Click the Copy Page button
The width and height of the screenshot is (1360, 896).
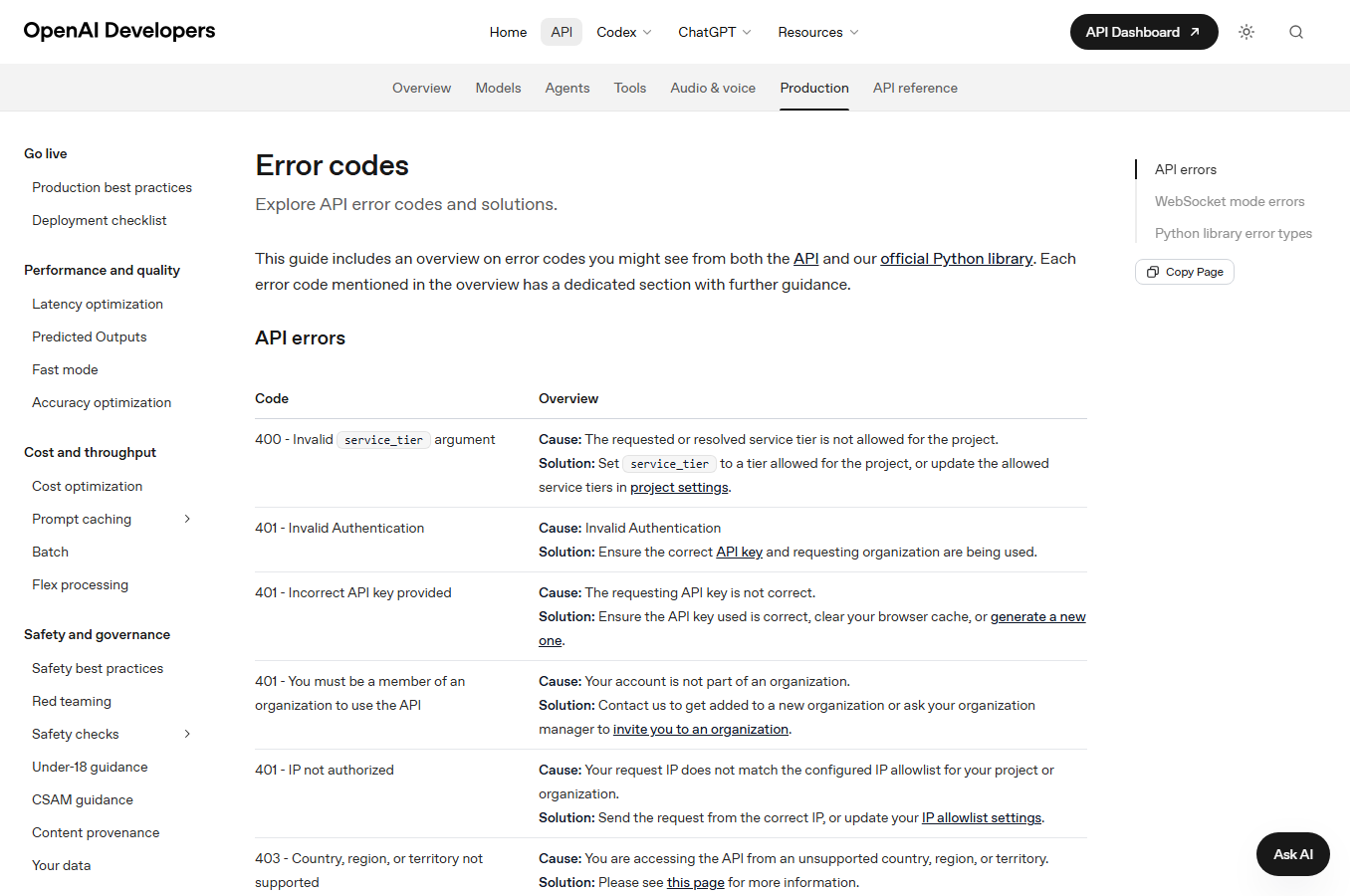pos(1185,272)
